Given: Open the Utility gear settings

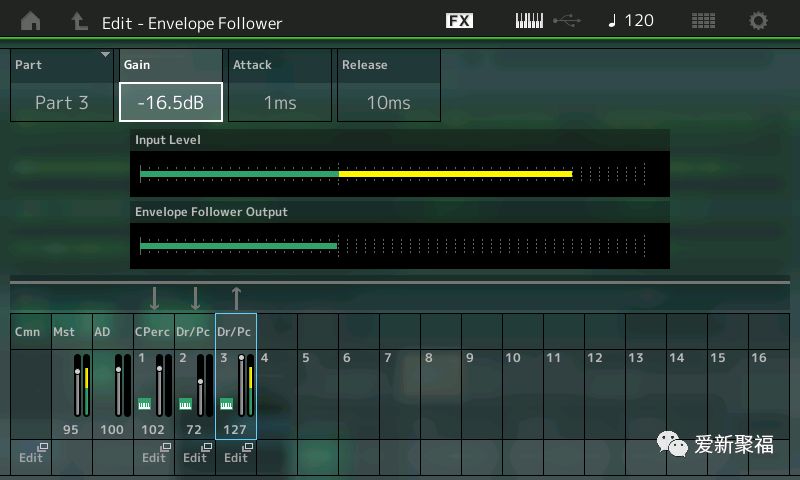Looking at the screenshot, I should click(759, 21).
